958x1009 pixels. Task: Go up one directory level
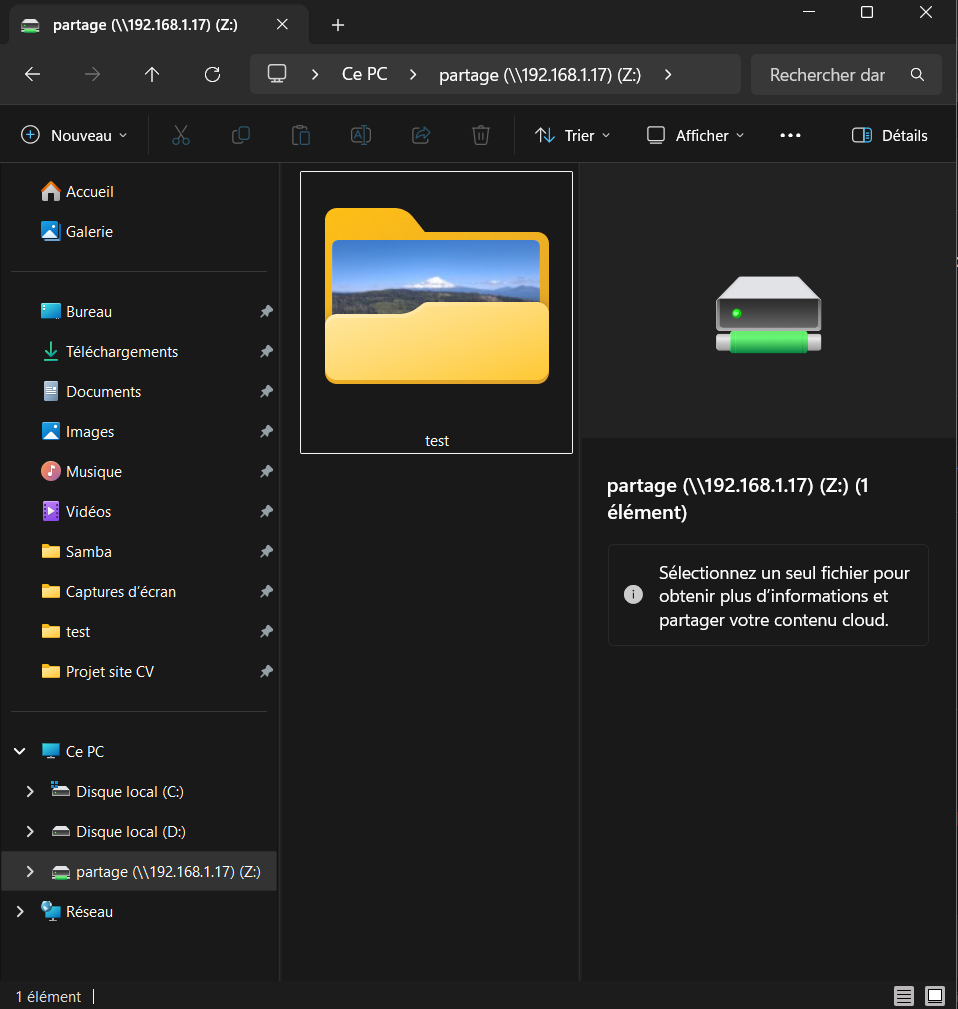(x=152, y=75)
